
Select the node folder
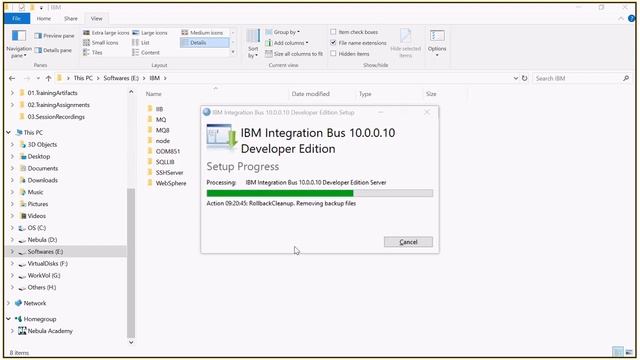[162, 141]
